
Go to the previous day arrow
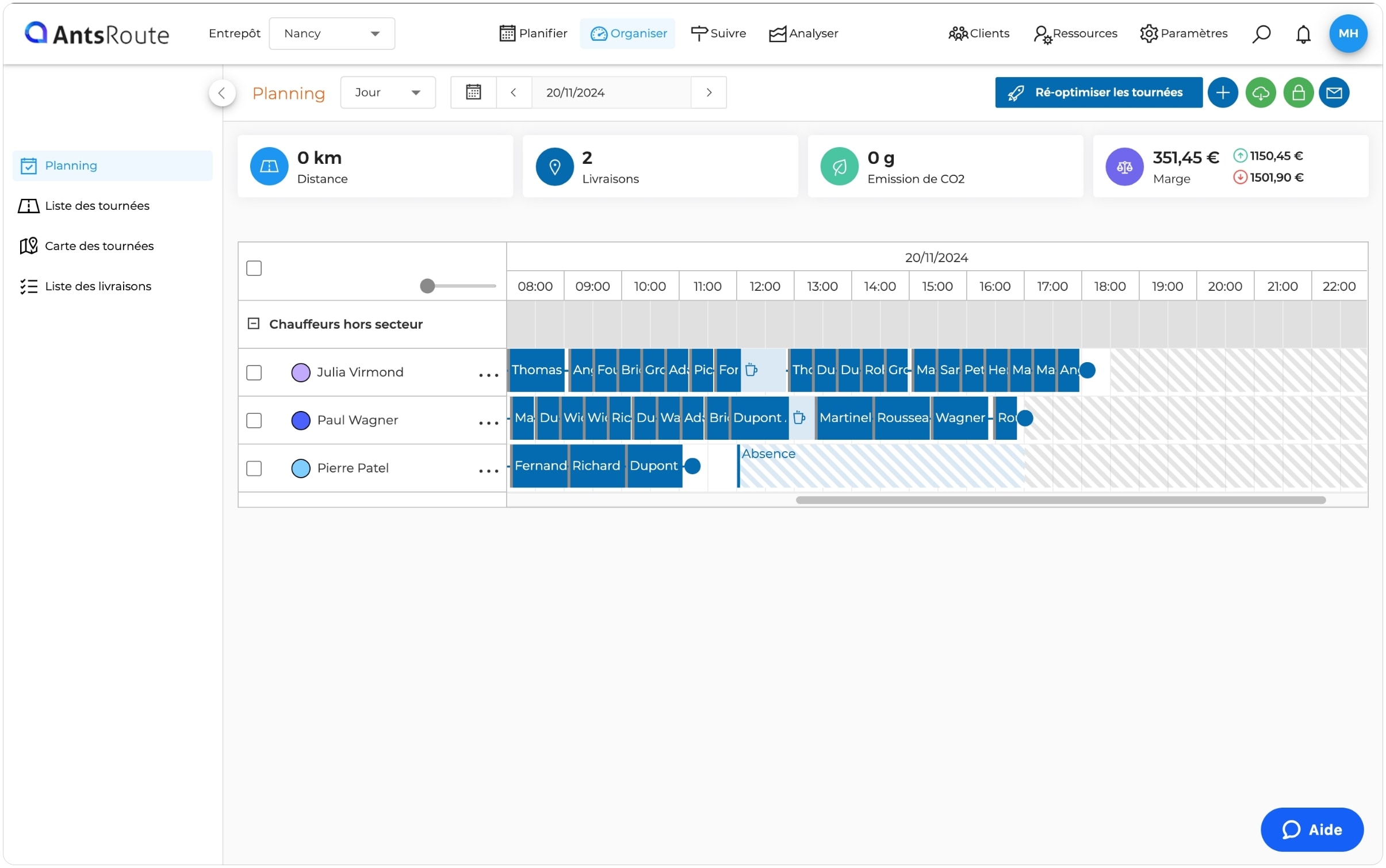tap(514, 92)
